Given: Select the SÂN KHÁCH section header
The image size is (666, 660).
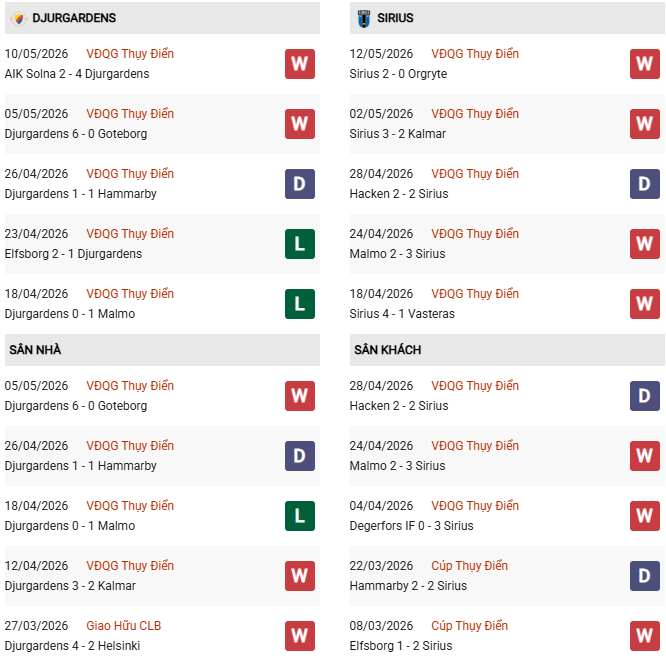Looking at the screenshot, I should tap(507, 350).
